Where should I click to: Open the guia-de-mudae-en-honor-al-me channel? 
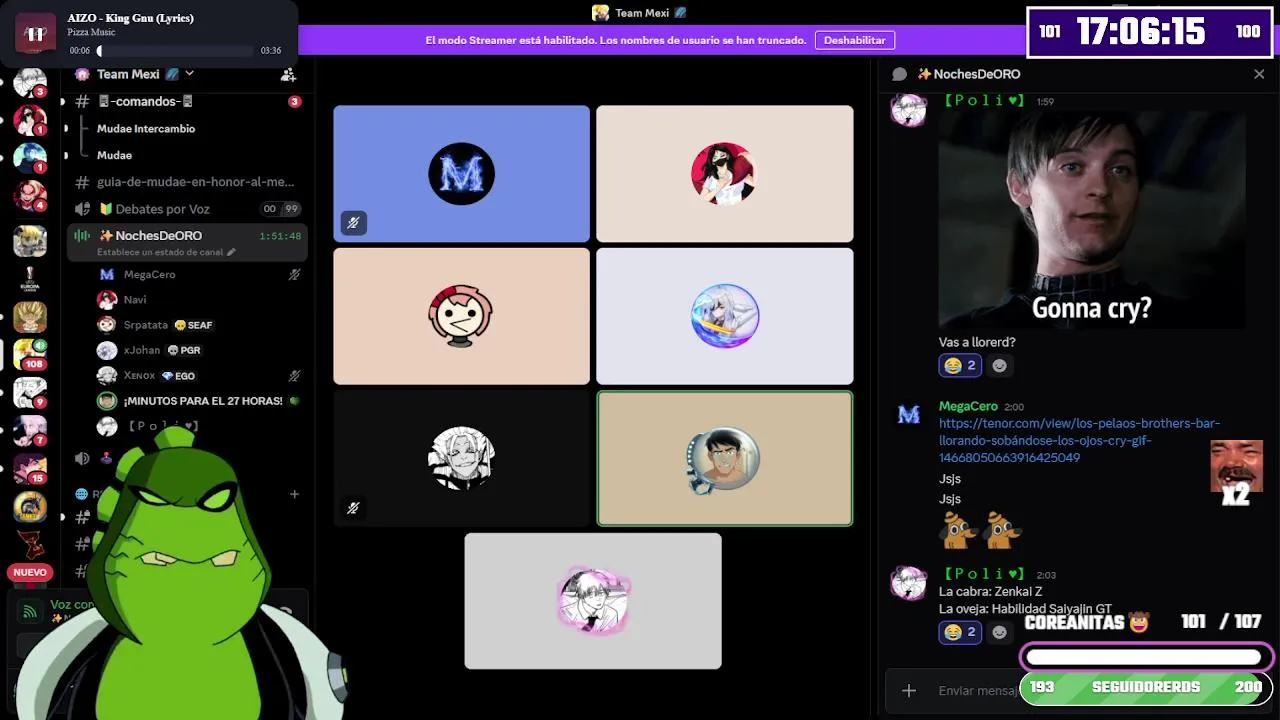click(188, 182)
